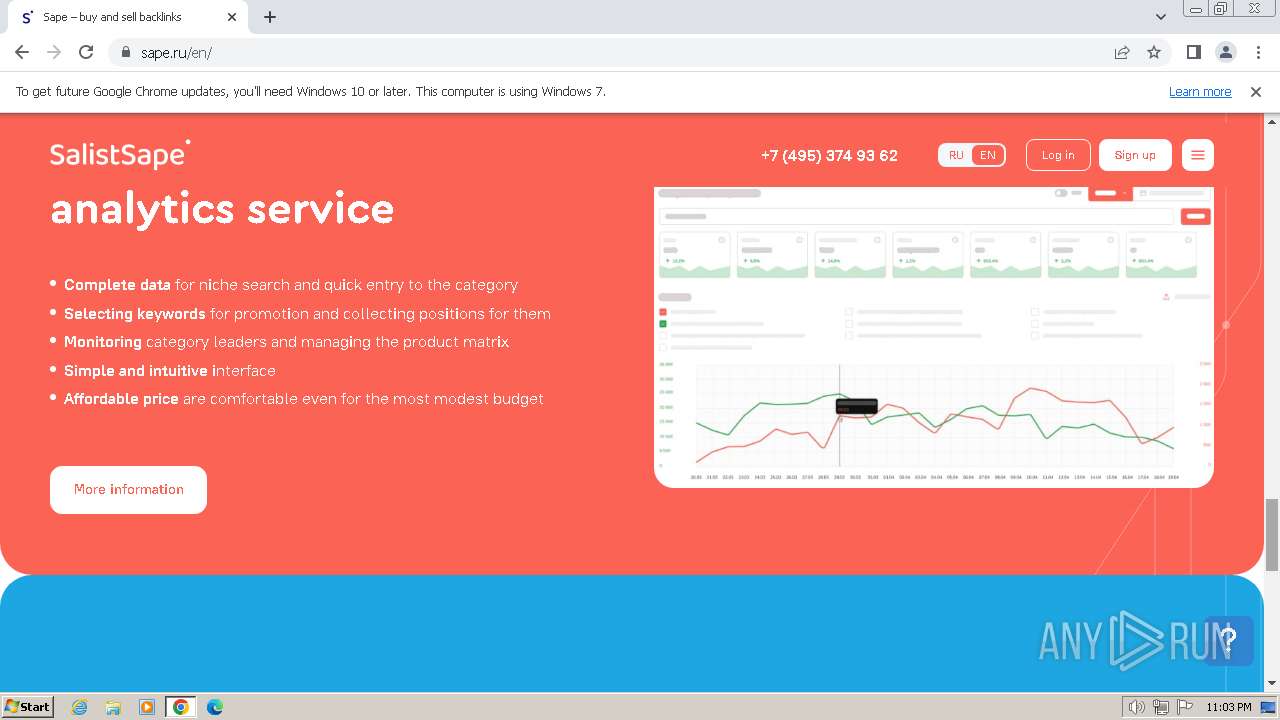1280x720 pixels.
Task: Switch site language to RU
Action: [x=956, y=155]
